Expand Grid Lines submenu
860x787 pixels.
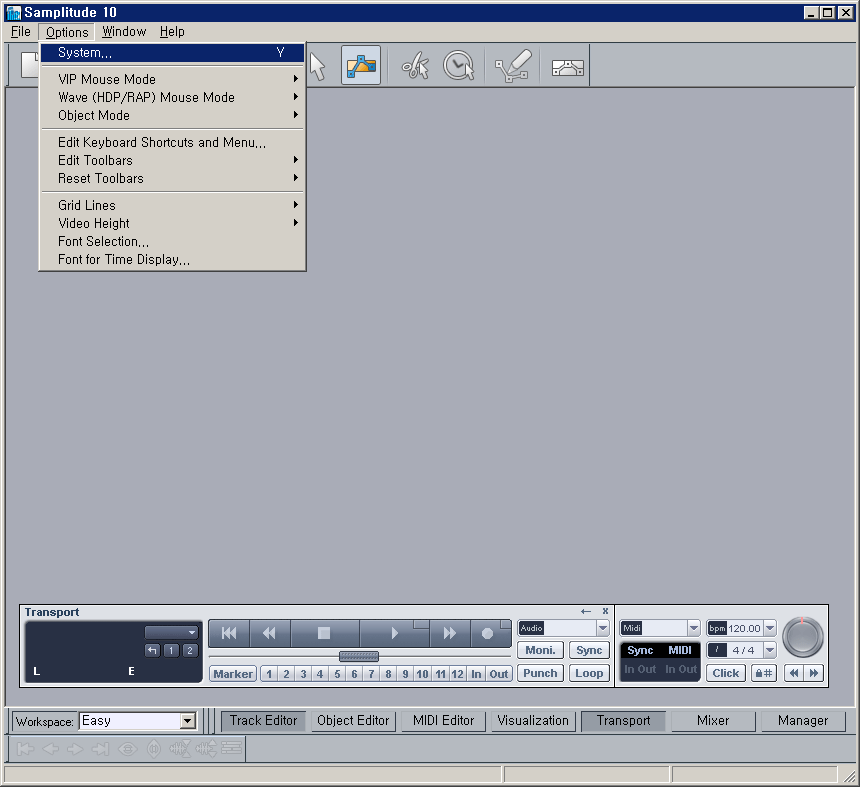173,206
